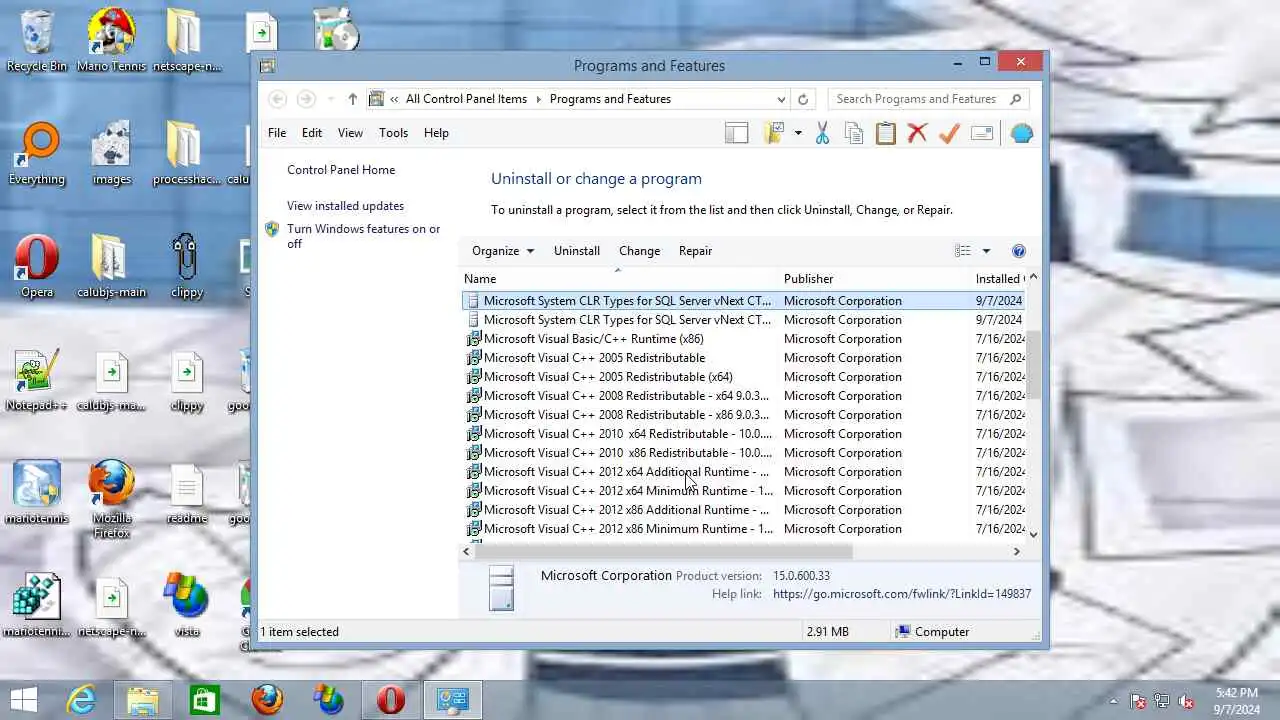Click the list scroll-down arrow
This screenshot has width=1280, height=720.
pyautogui.click(x=1033, y=534)
